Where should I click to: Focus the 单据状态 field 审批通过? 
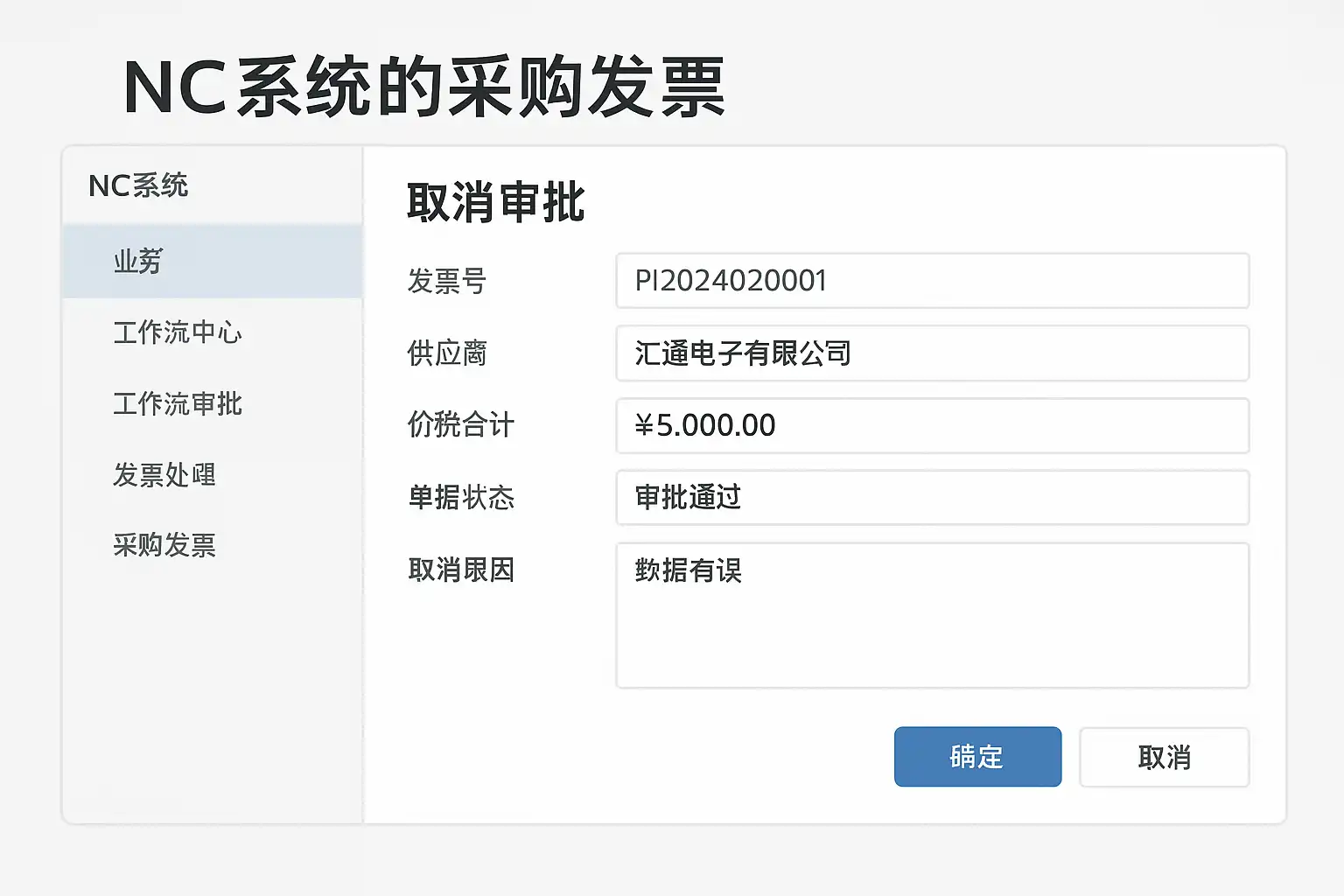click(932, 497)
